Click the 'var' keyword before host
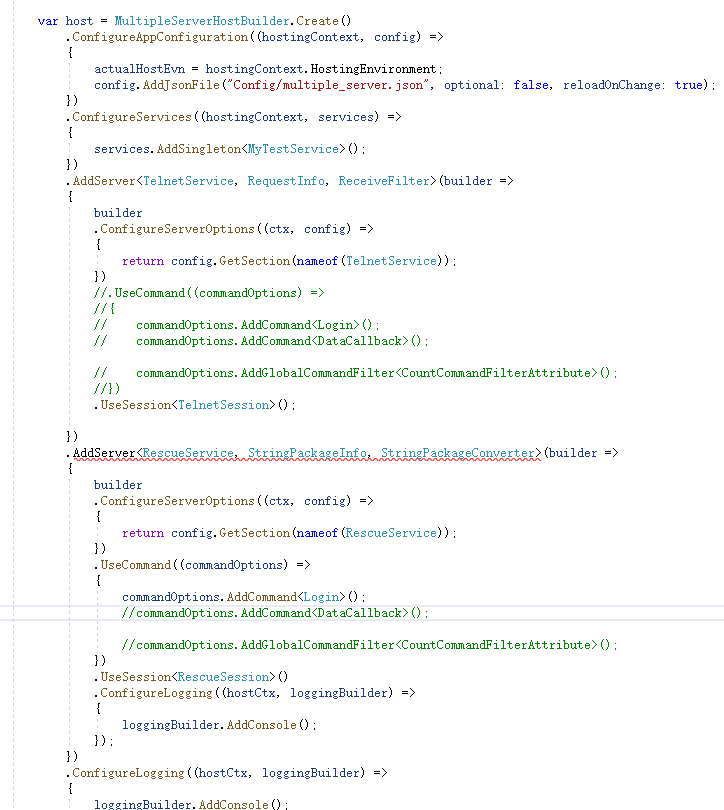This screenshot has width=724, height=810. coord(48,21)
